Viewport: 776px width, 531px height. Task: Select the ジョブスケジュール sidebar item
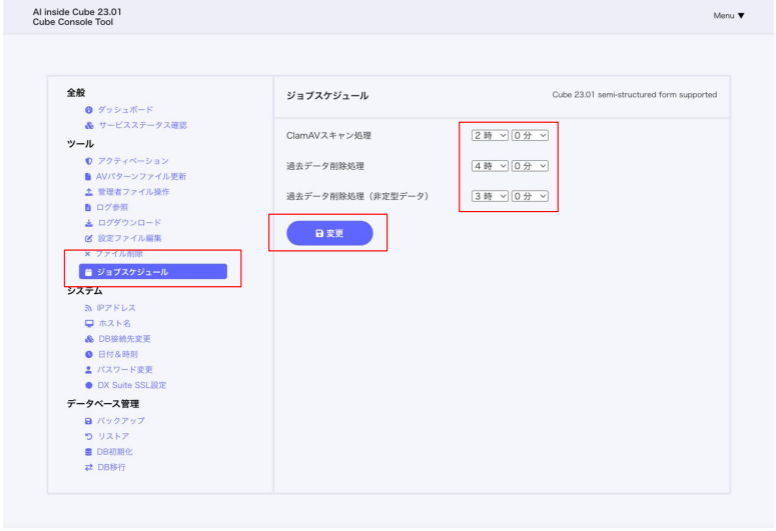pos(153,272)
